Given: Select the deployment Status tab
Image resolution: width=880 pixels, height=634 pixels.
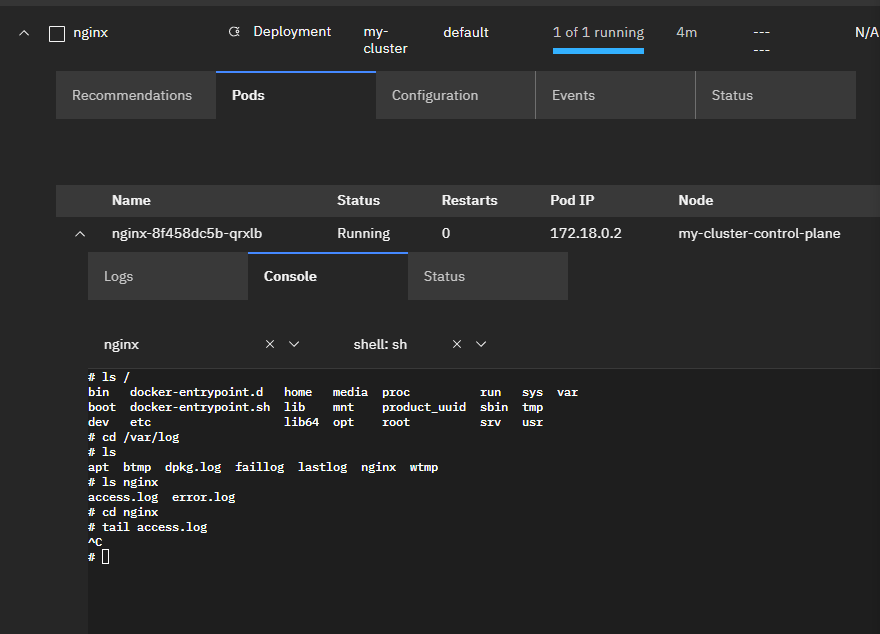Looking at the screenshot, I should point(732,95).
